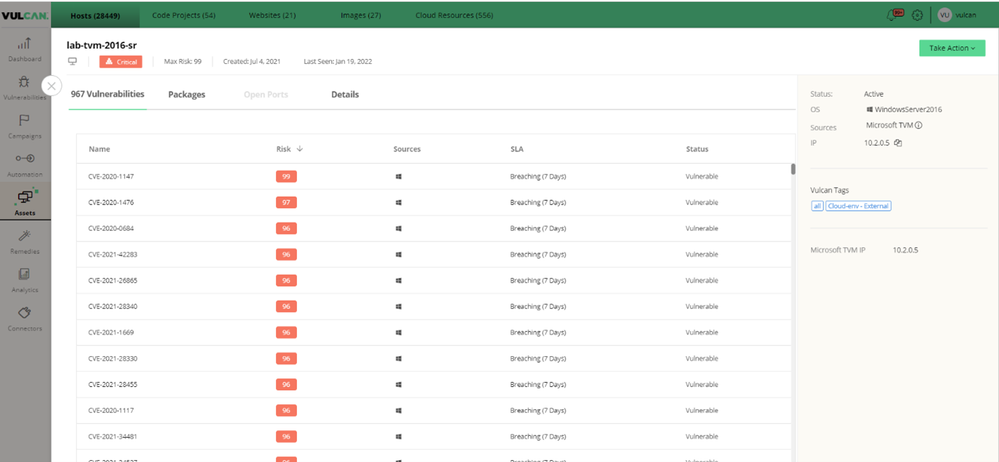999x462 pixels.
Task: Click the host type monitor icon
Action: click(73, 61)
